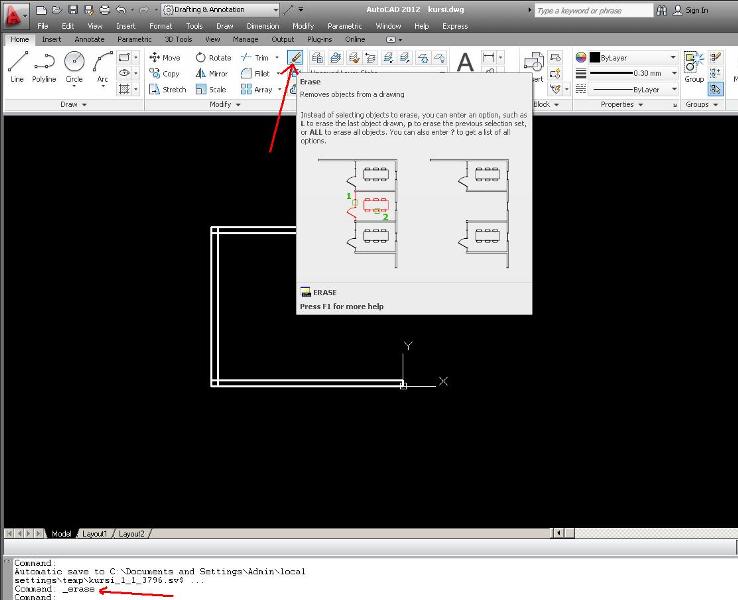
Task: Open the ByLayer linetype dropdown
Action: click(674, 89)
